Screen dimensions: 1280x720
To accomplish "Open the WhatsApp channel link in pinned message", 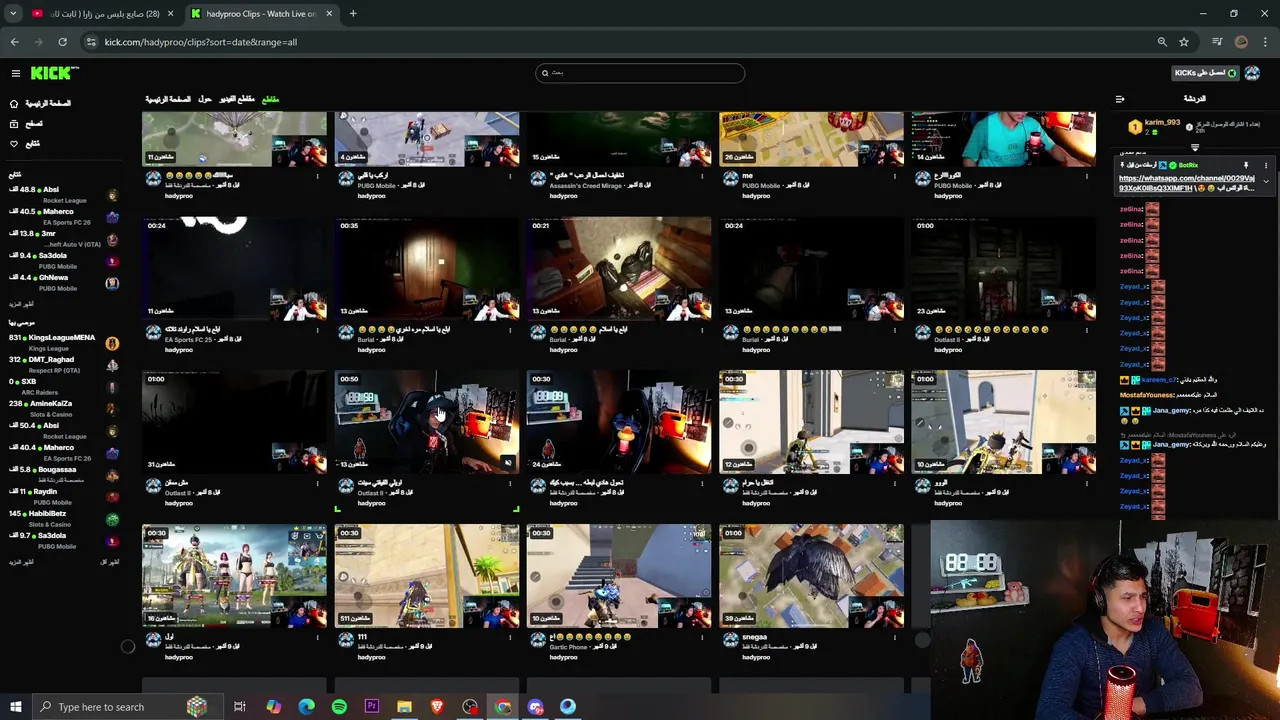I will coord(1186,183).
